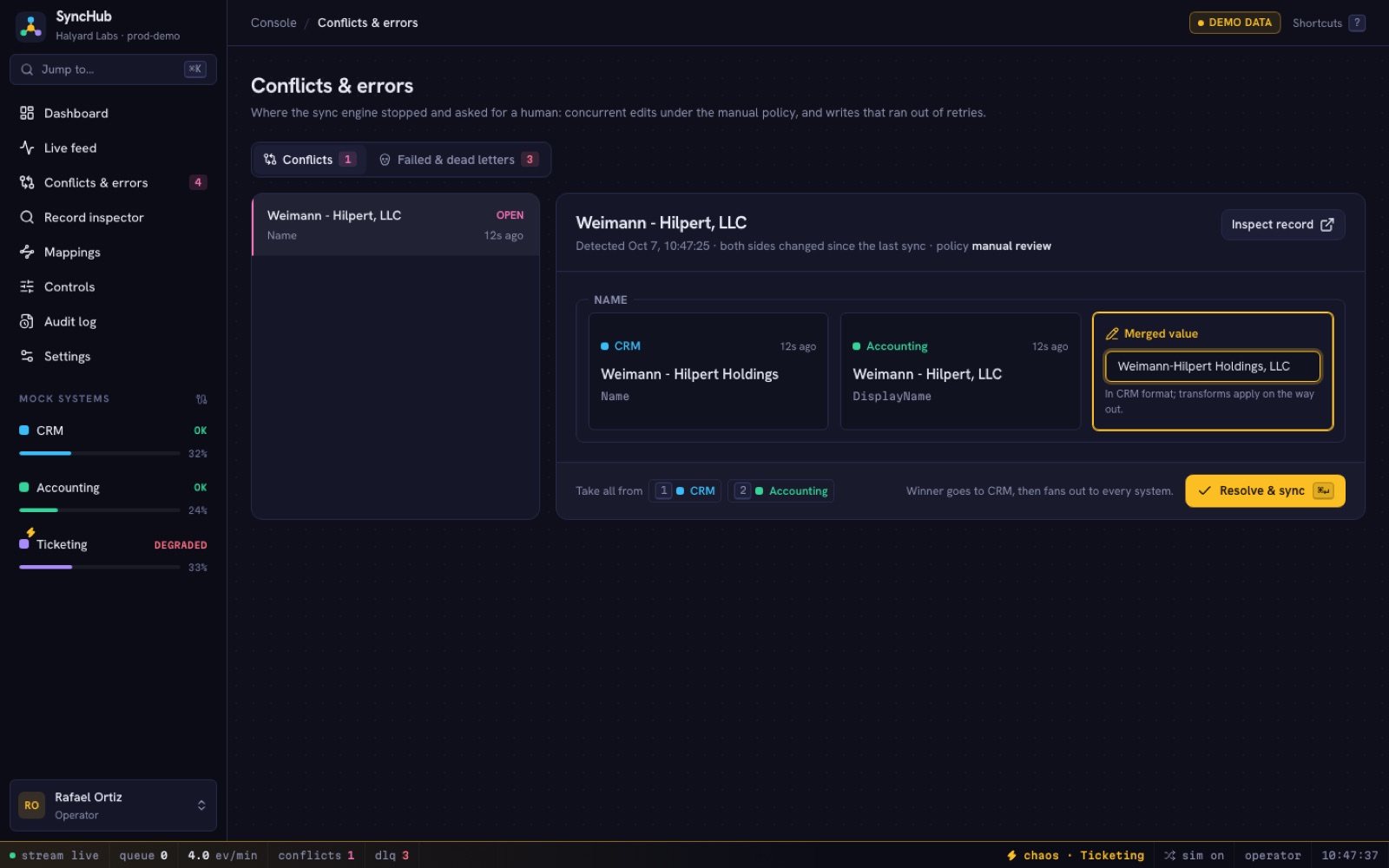
Task: Select the CRM value card
Action: click(x=708, y=372)
